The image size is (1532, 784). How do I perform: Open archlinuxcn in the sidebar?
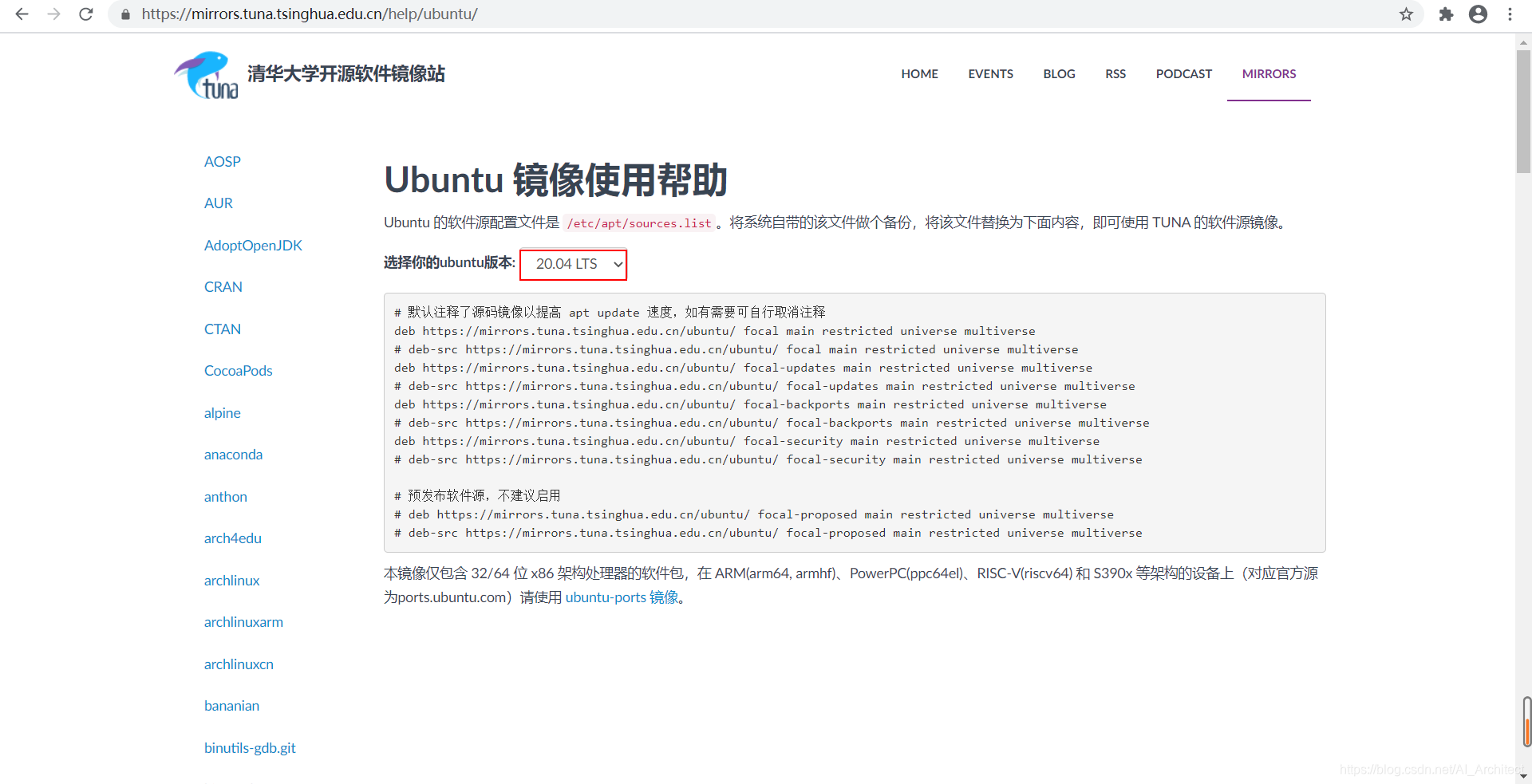point(239,664)
